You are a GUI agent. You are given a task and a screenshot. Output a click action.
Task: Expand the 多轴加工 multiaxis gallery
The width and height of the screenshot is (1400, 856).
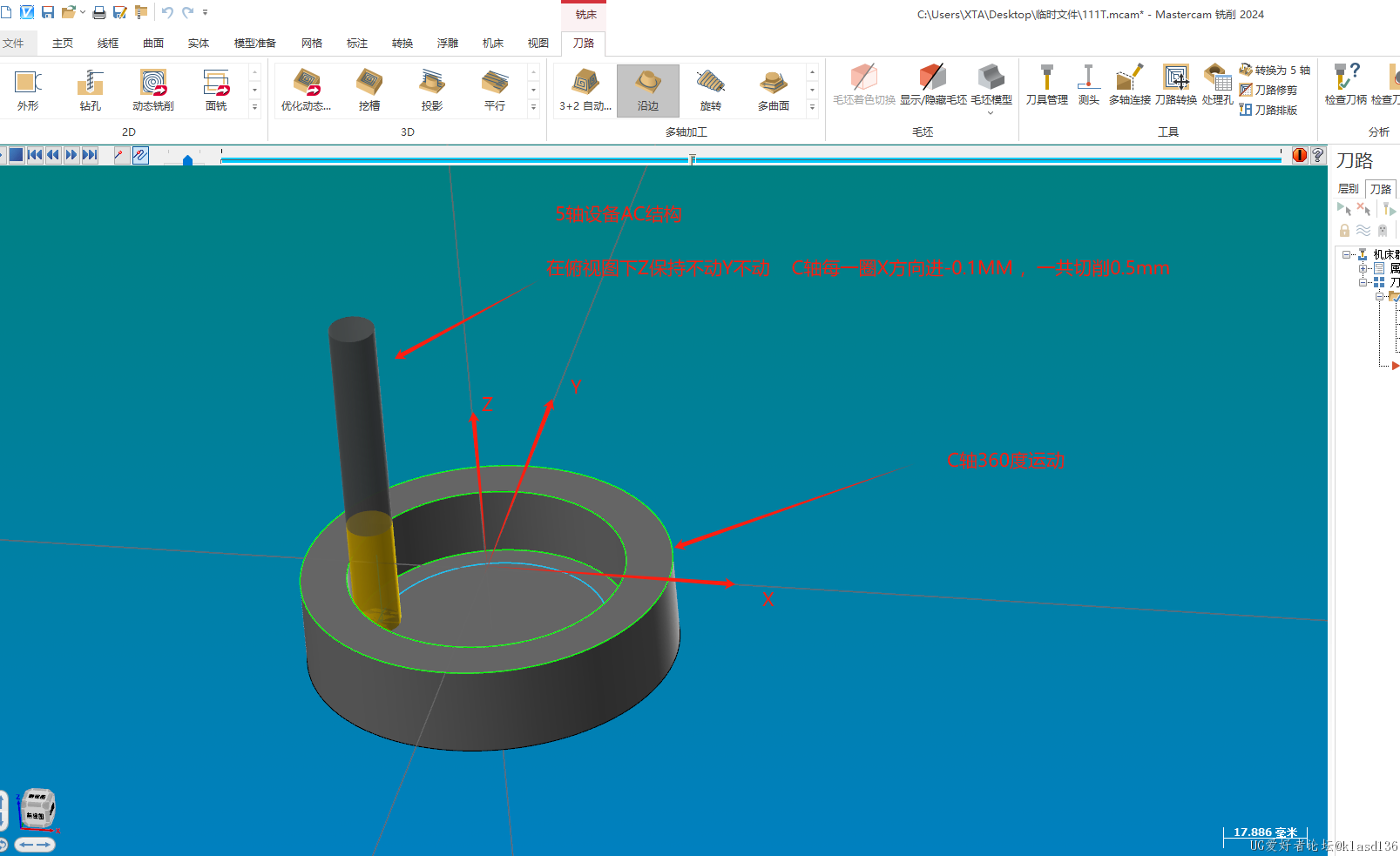pos(812,107)
